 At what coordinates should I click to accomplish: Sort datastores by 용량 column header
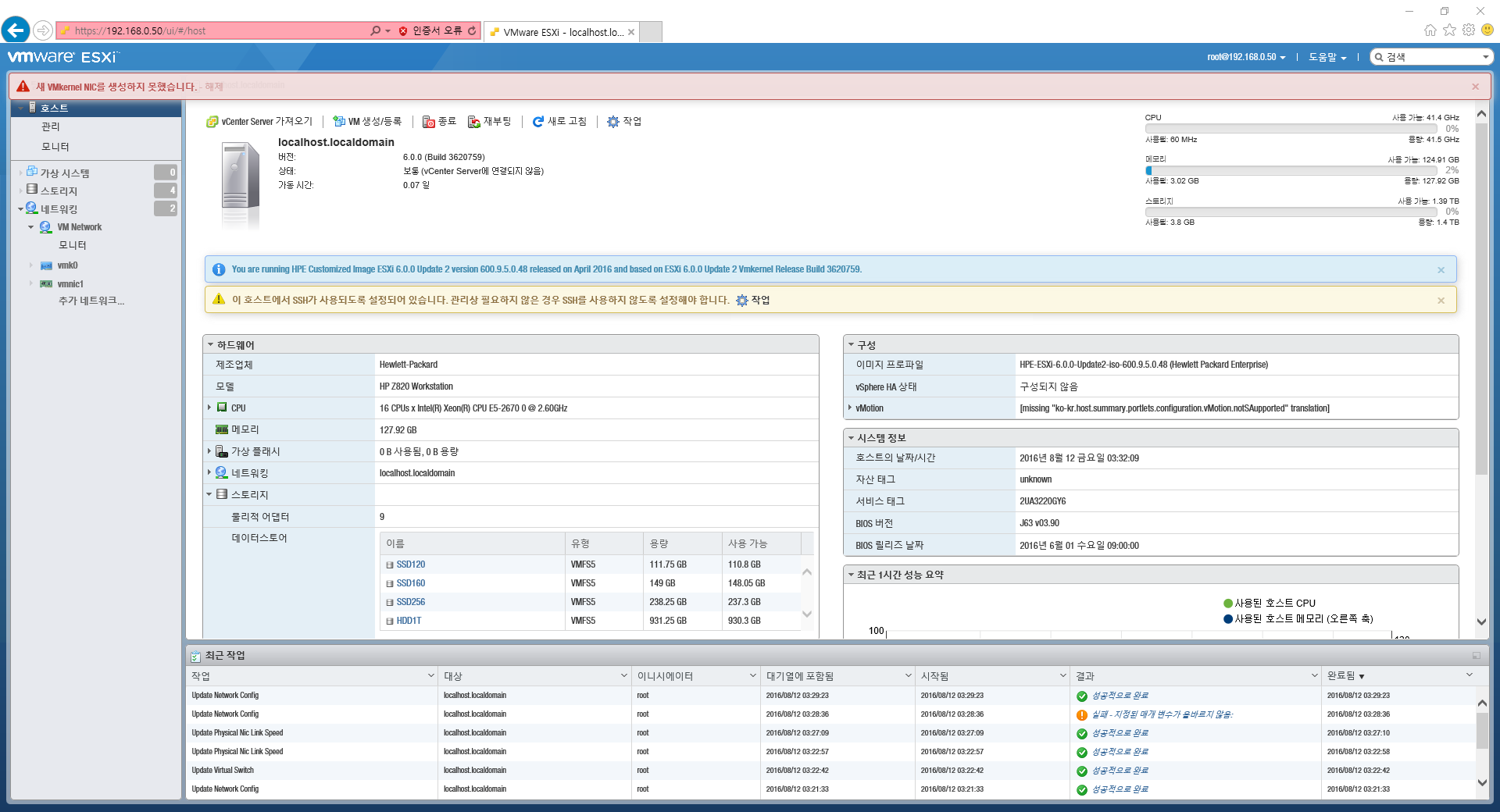point(682,543)
